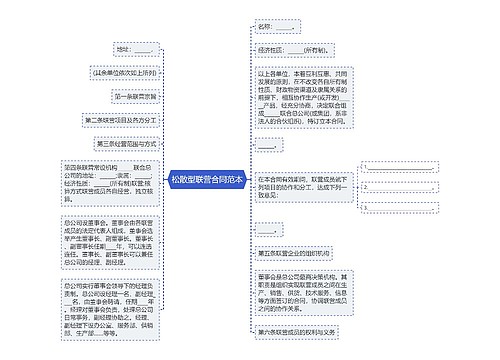
Task: Select the central node 松散型联营合同范本
Action: pyautogui.click(x=207, y=180)
